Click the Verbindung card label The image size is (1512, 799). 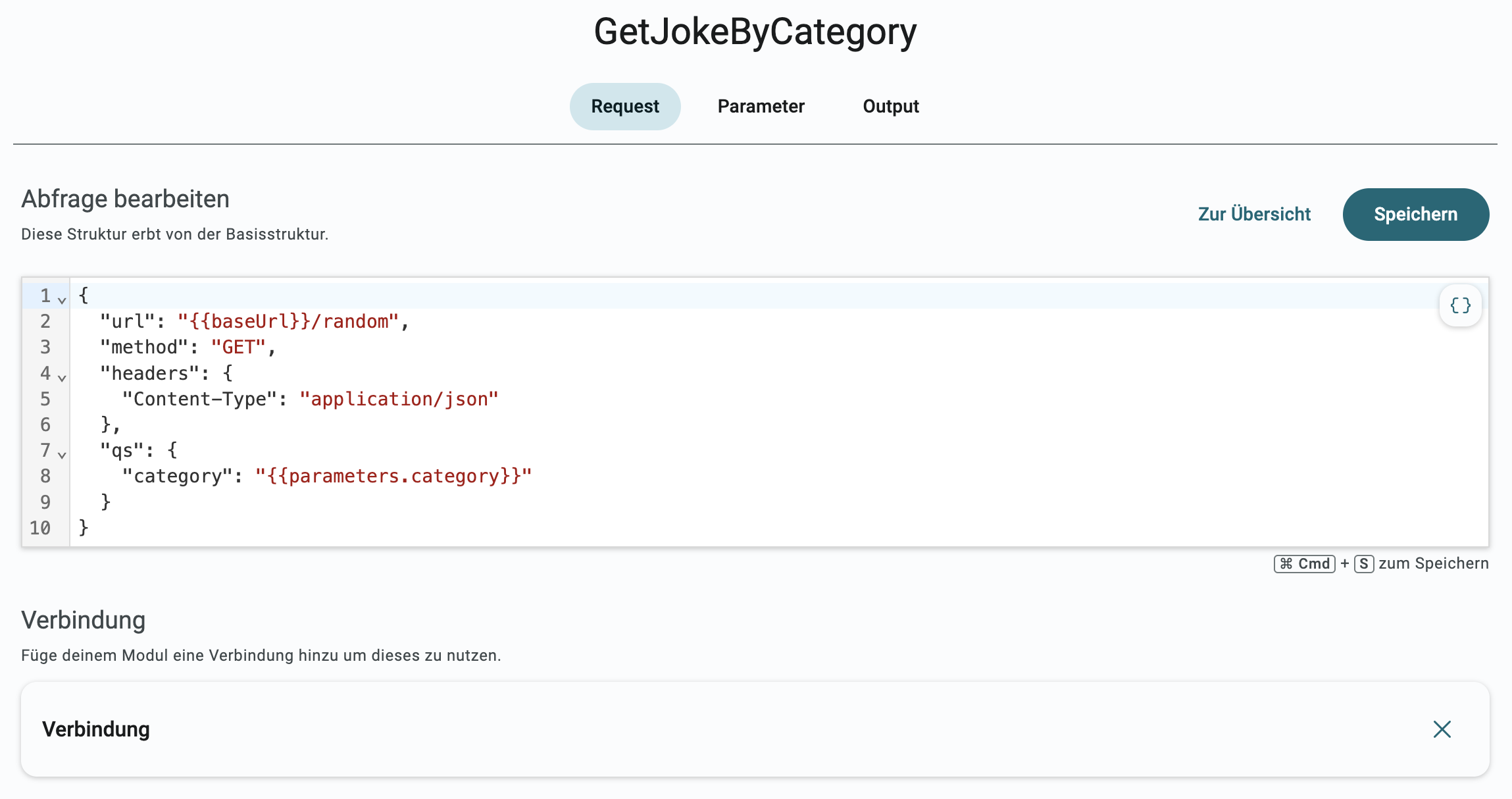click(x=96, y=729)
